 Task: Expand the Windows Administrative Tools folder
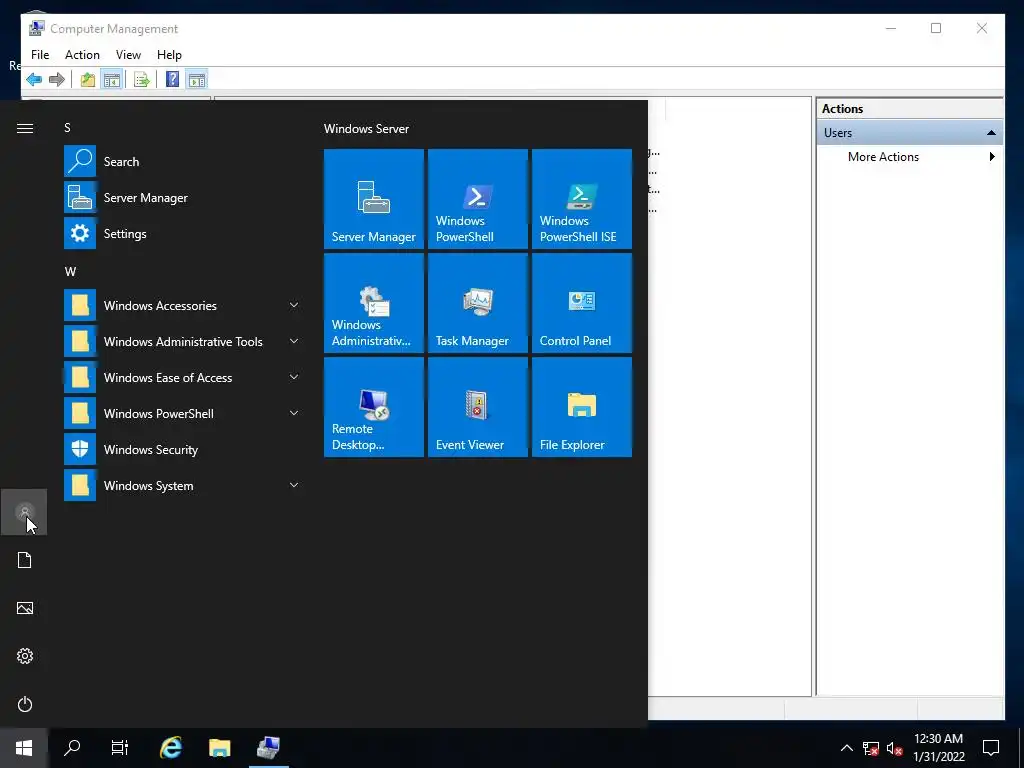point(182,341)
